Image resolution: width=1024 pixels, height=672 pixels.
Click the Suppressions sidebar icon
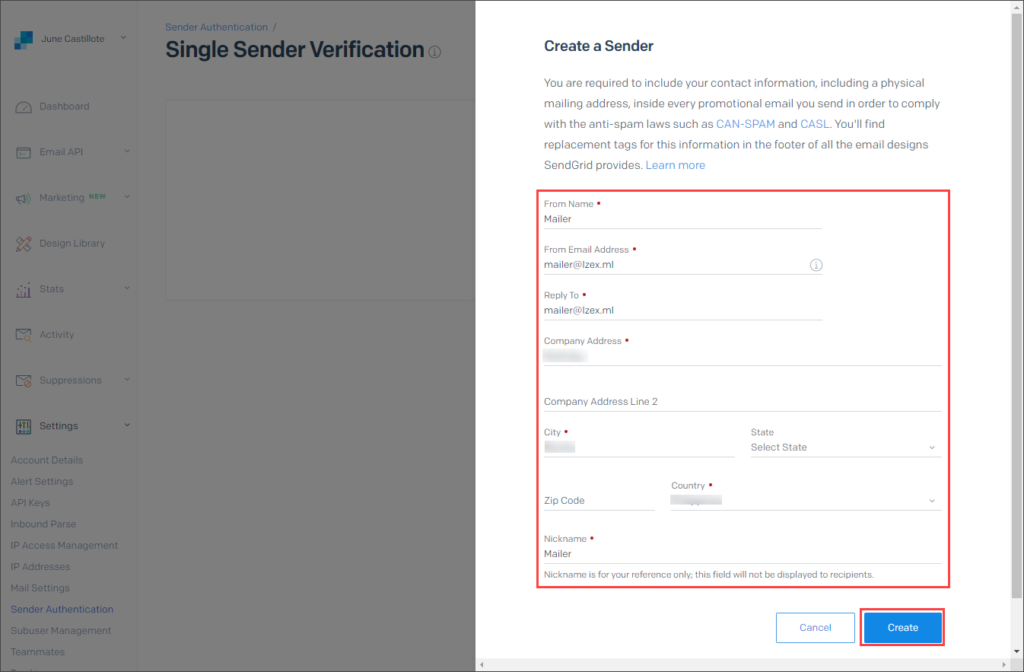[22, 380]
